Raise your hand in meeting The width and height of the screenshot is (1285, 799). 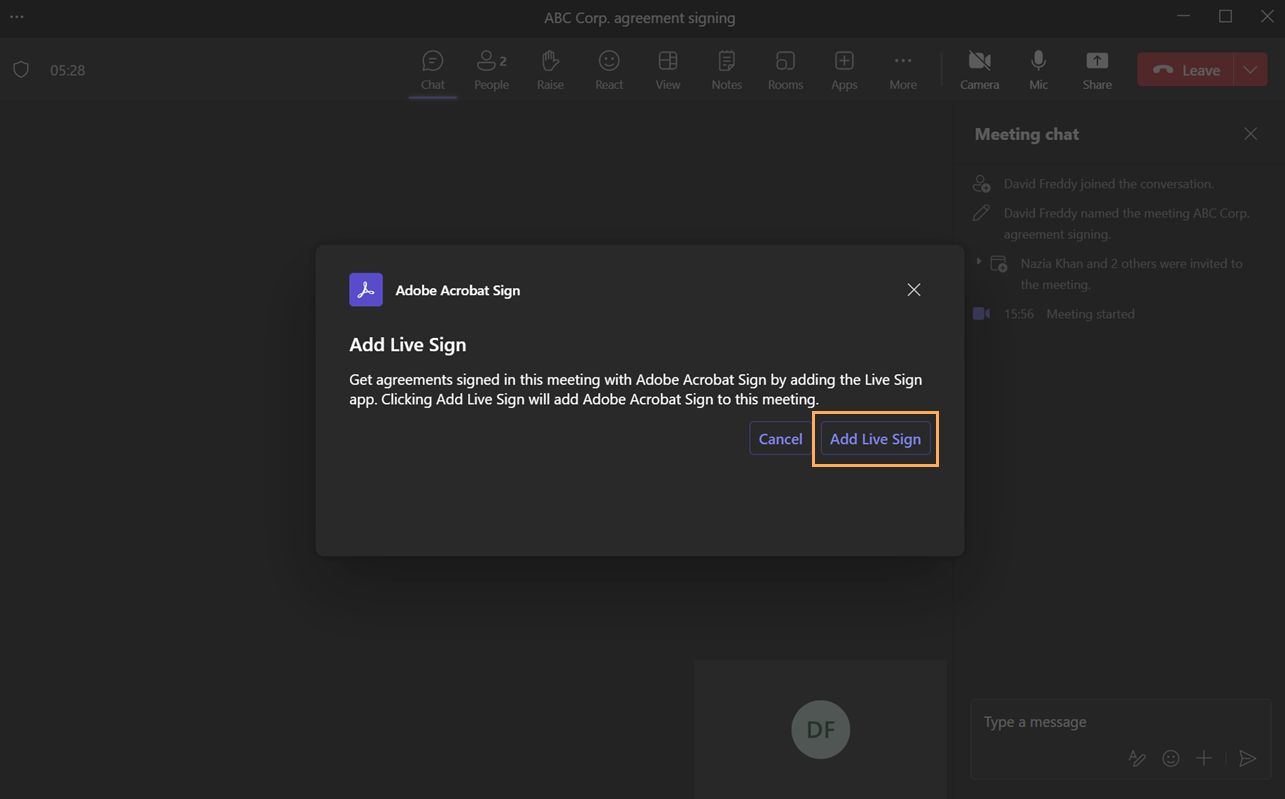coord(550,71)
